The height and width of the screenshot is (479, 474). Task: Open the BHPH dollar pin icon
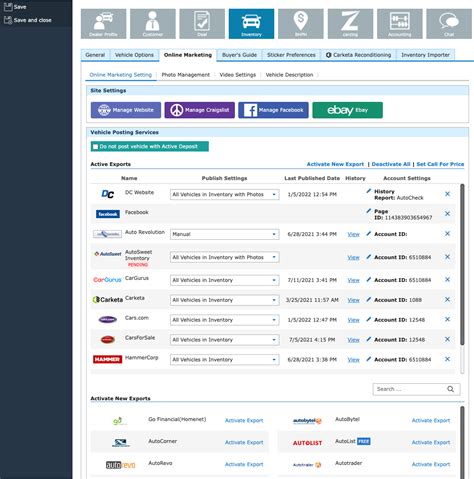(x=301, y=24)
